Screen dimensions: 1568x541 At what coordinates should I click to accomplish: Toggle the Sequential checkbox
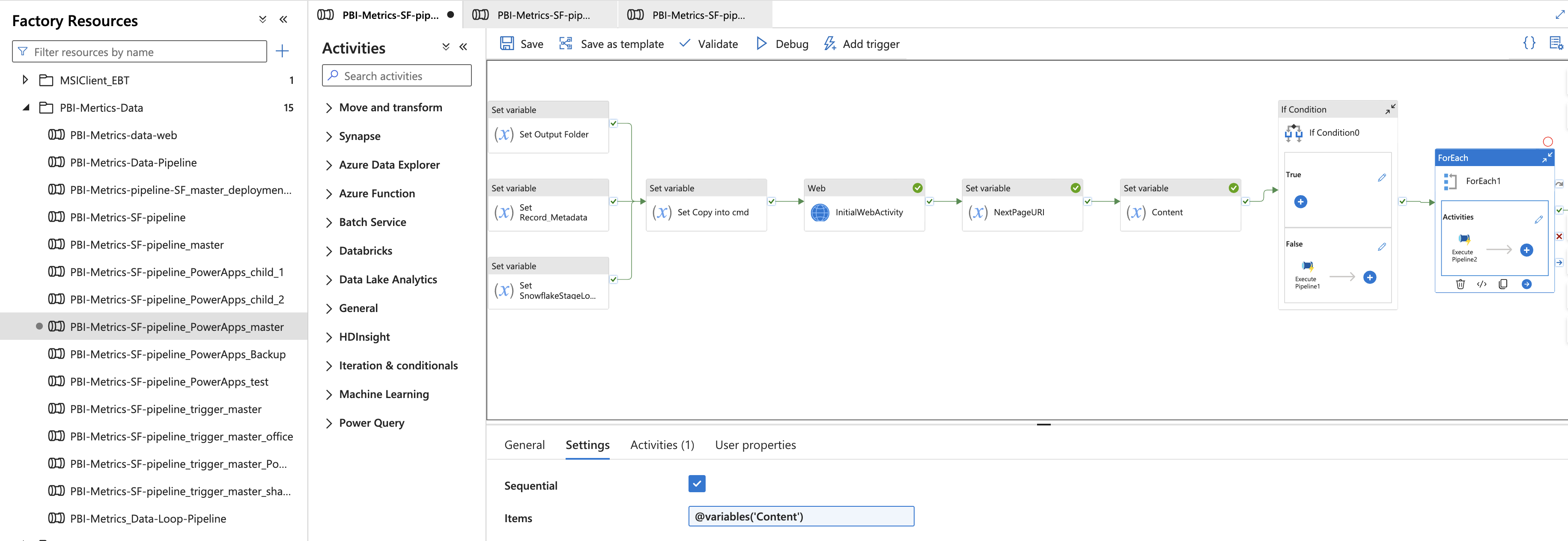point(697,484)
